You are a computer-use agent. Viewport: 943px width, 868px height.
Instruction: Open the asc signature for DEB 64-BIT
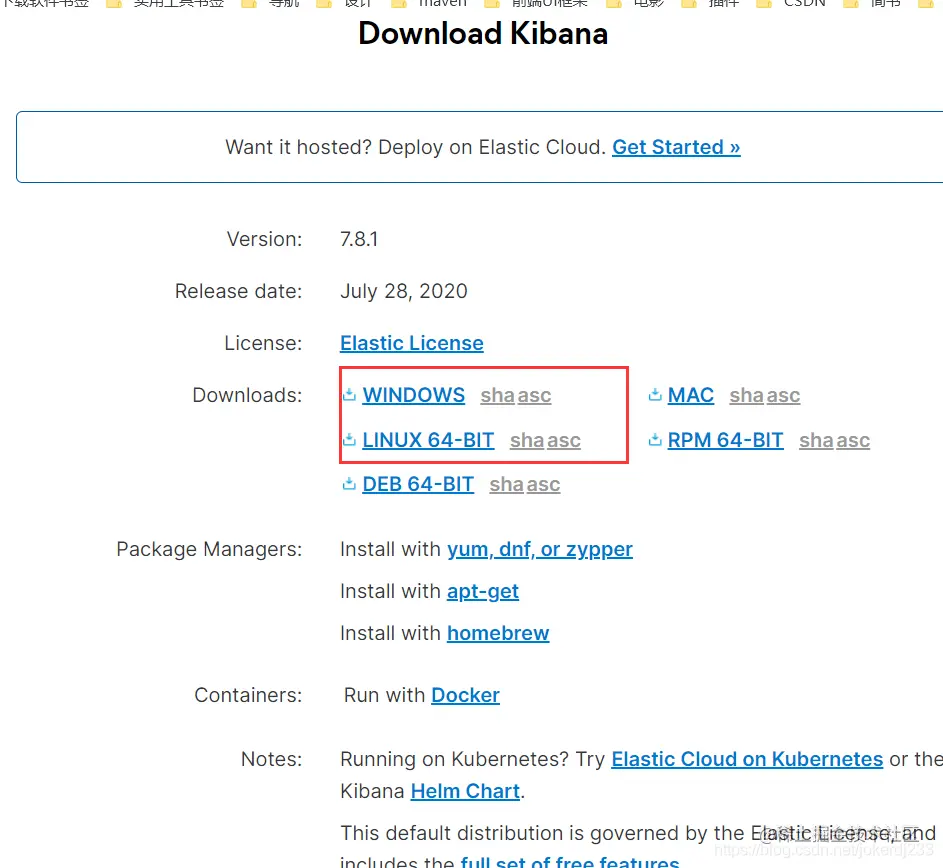[544, 484]
